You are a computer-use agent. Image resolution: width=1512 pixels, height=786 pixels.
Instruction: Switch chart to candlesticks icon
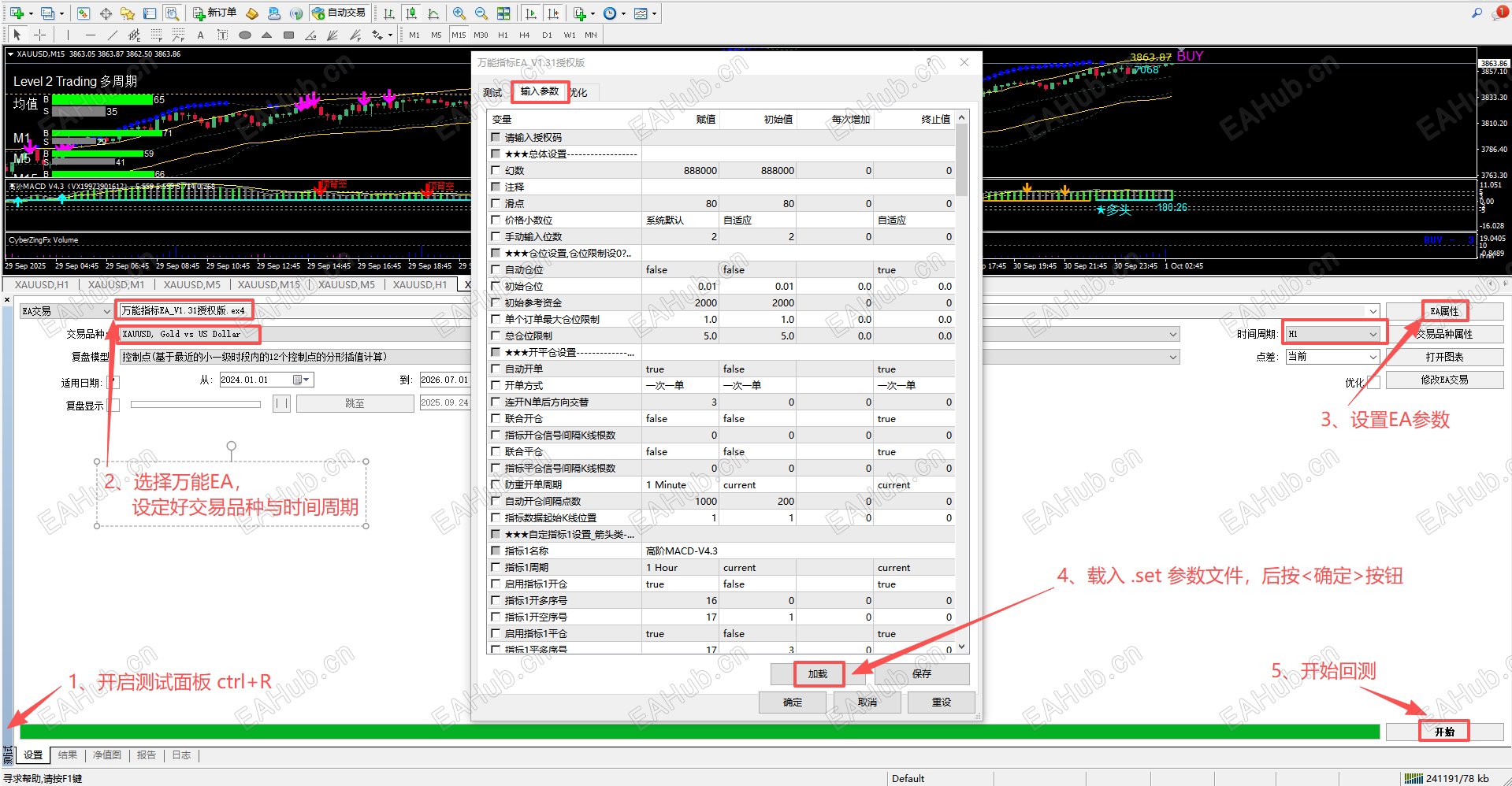click(x=411, y=13)
